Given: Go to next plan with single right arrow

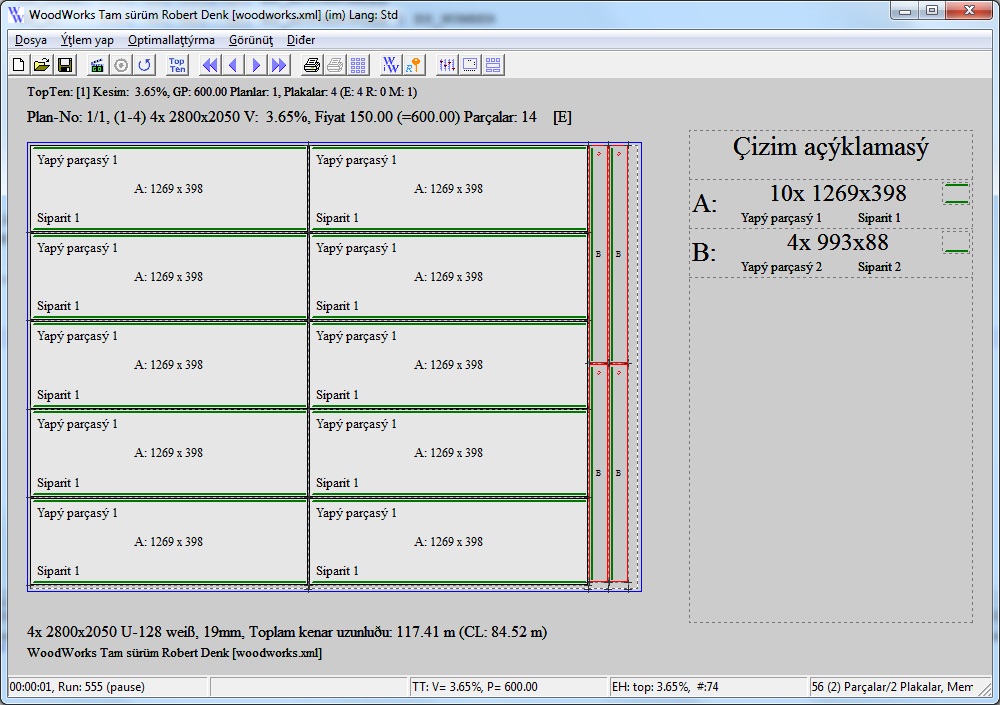Looking at the screenshot, I should click(x=256, y=64).
